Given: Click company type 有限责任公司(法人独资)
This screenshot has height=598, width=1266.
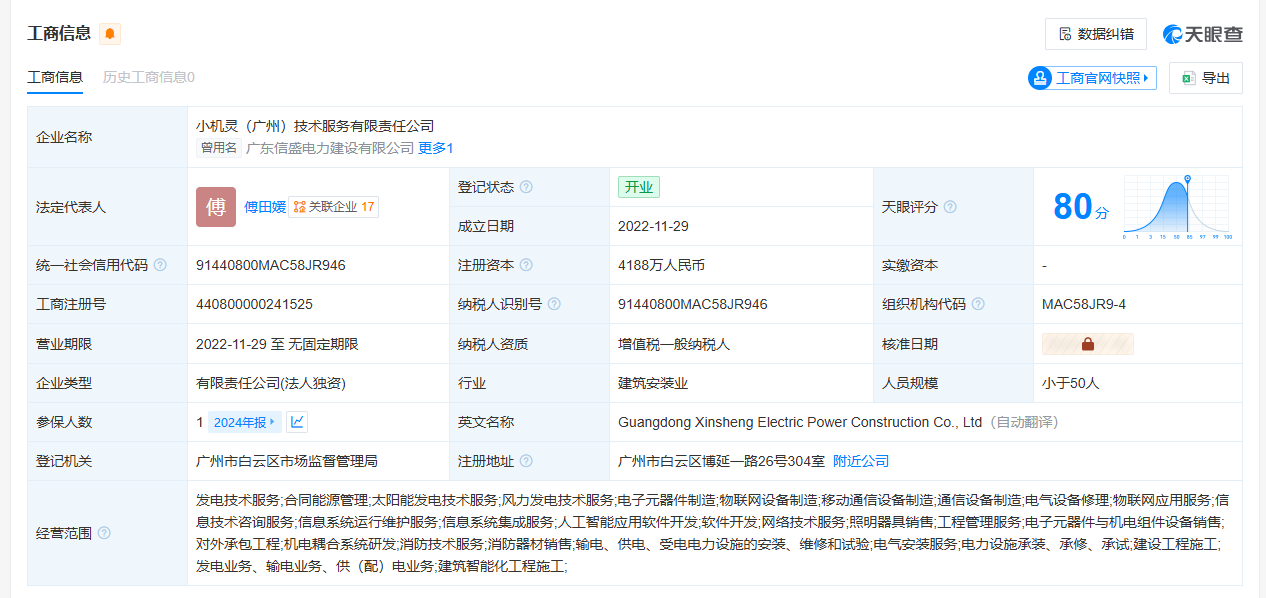Looking at the screenshot, I should [271, 383].
